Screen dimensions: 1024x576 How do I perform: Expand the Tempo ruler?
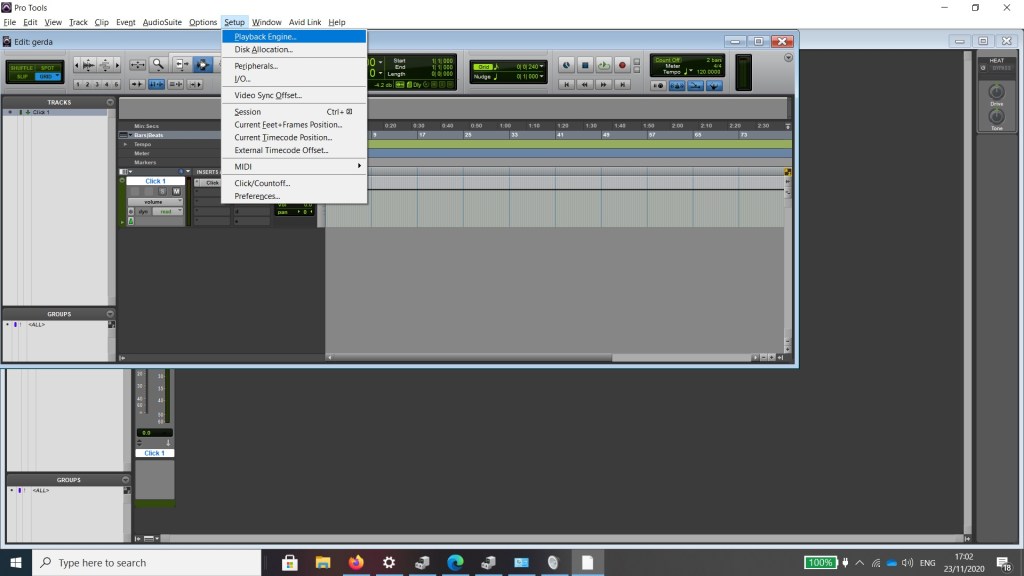126,144
